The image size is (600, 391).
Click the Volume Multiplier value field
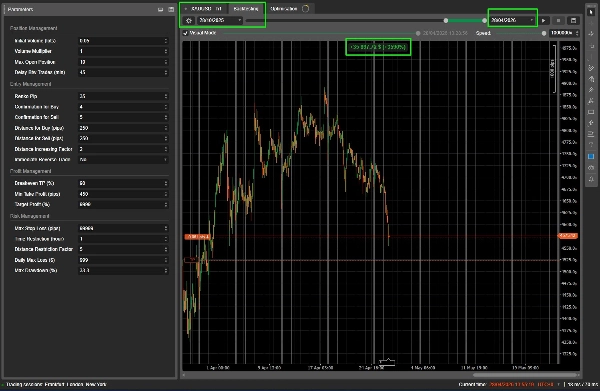(123, 51)
